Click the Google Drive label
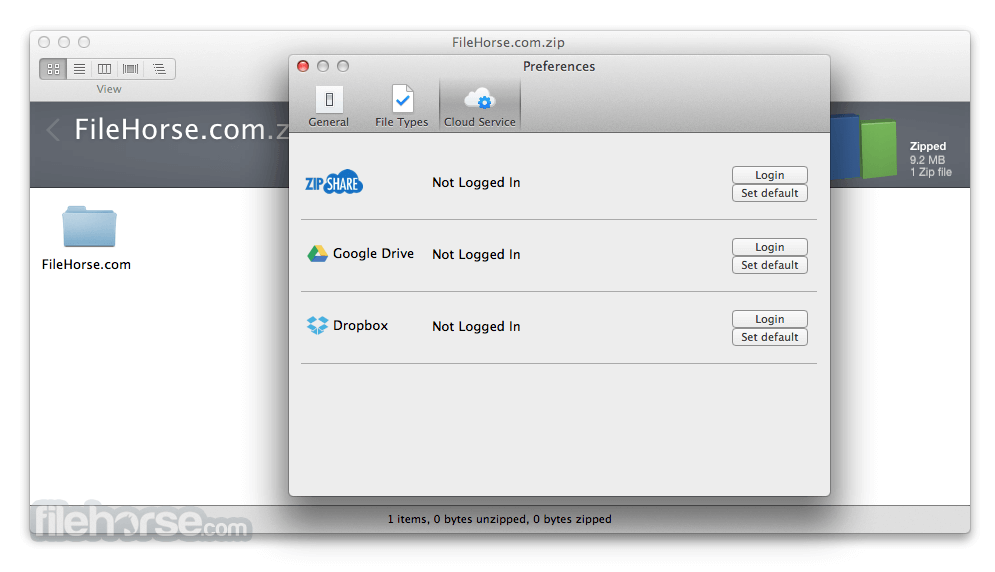This screenshot has height=572, width=995. (373, 253)
